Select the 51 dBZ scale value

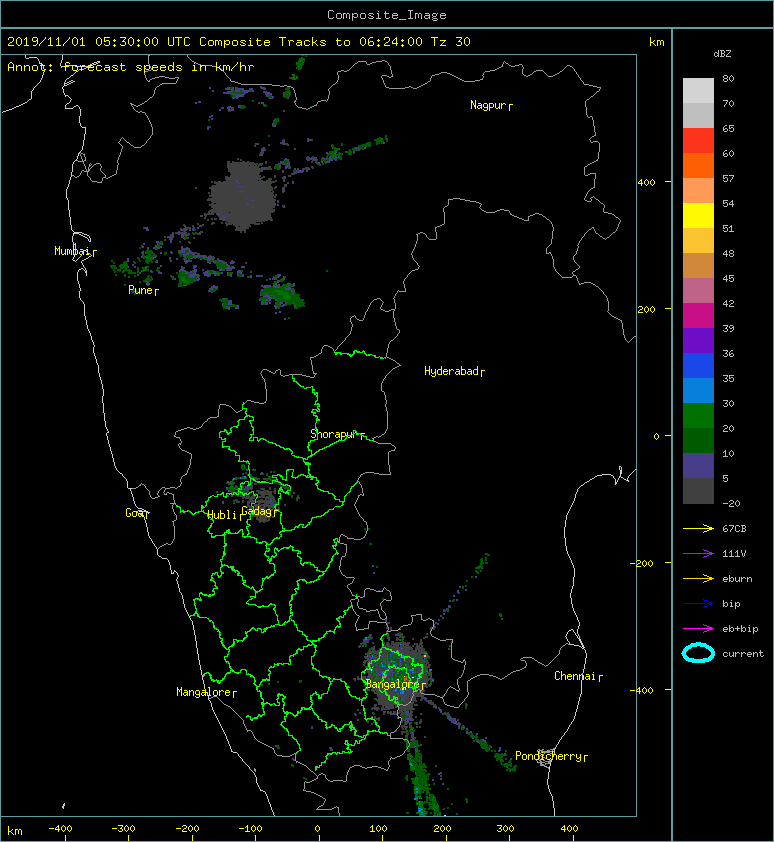[728, 228]
